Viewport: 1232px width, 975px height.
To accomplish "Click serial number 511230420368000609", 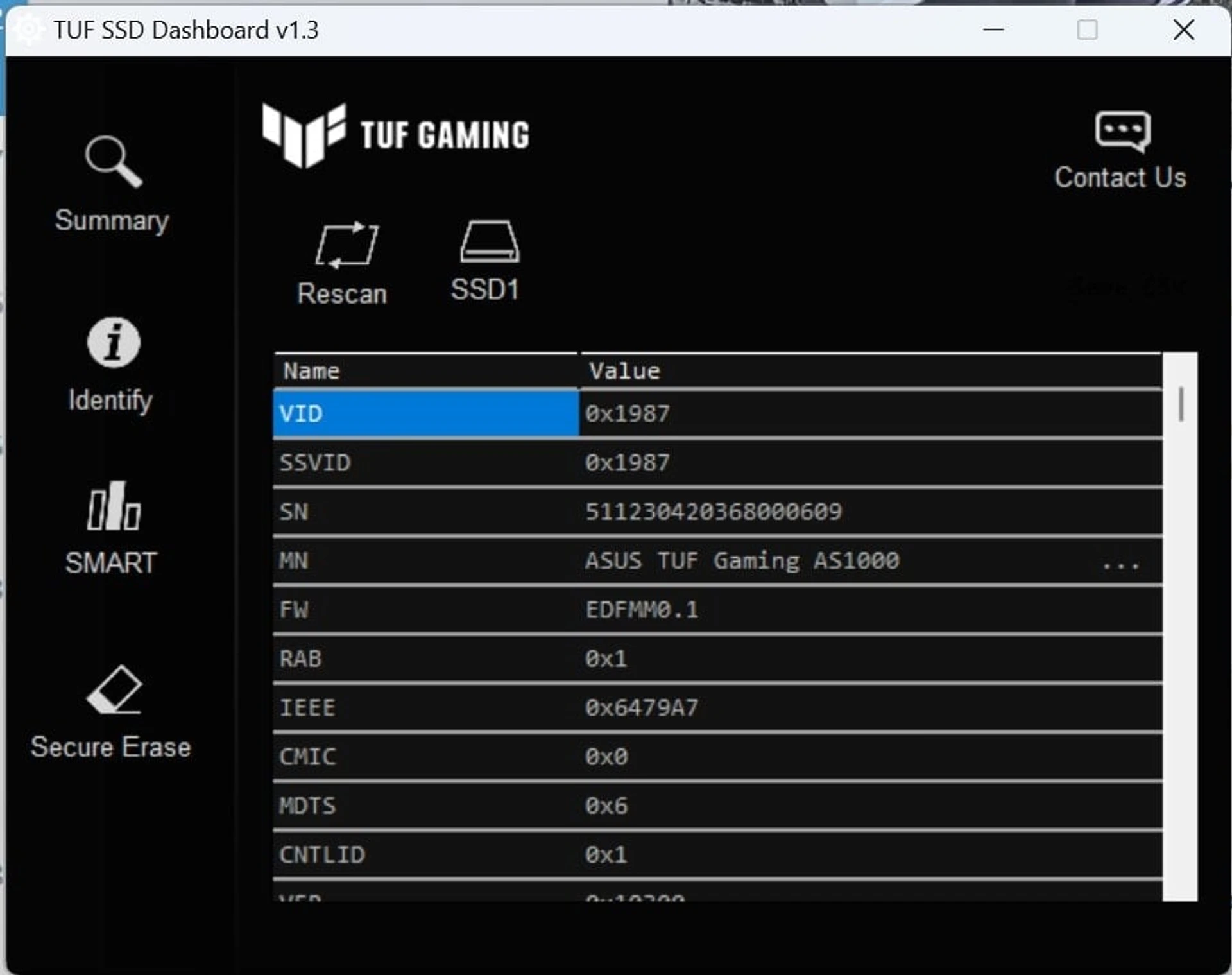I will (x=713, y=512).
